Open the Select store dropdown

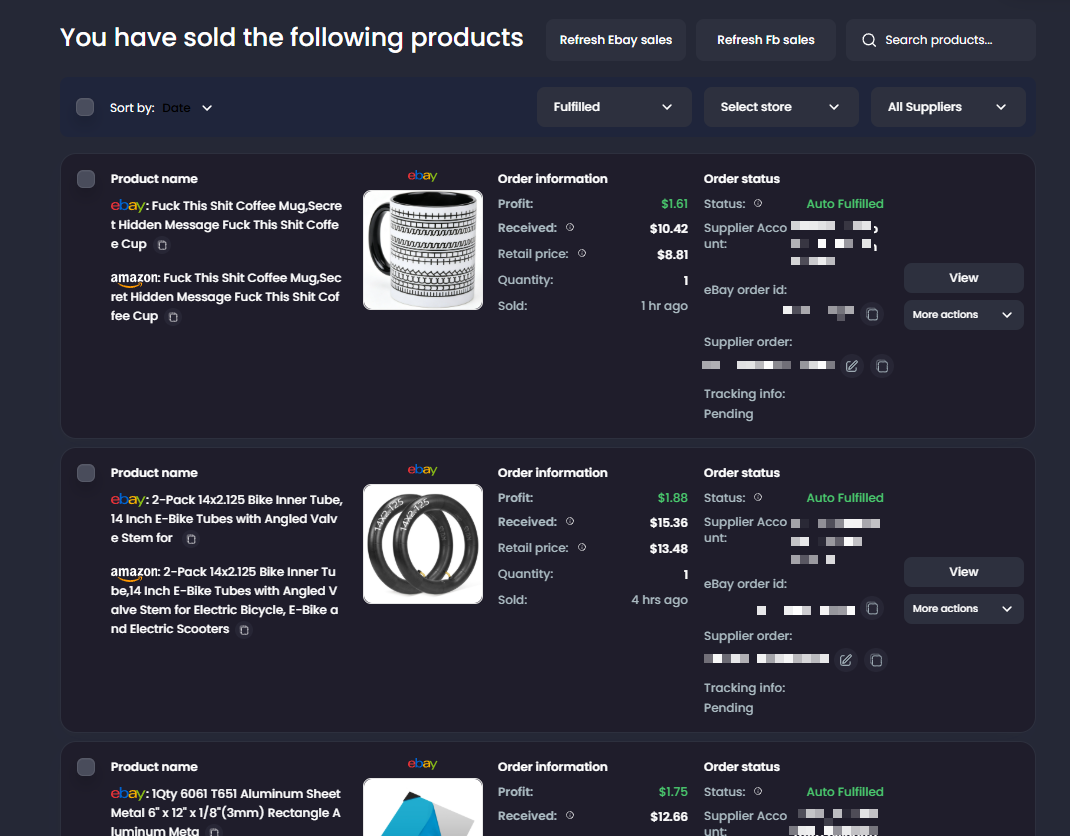coord(781,107)
